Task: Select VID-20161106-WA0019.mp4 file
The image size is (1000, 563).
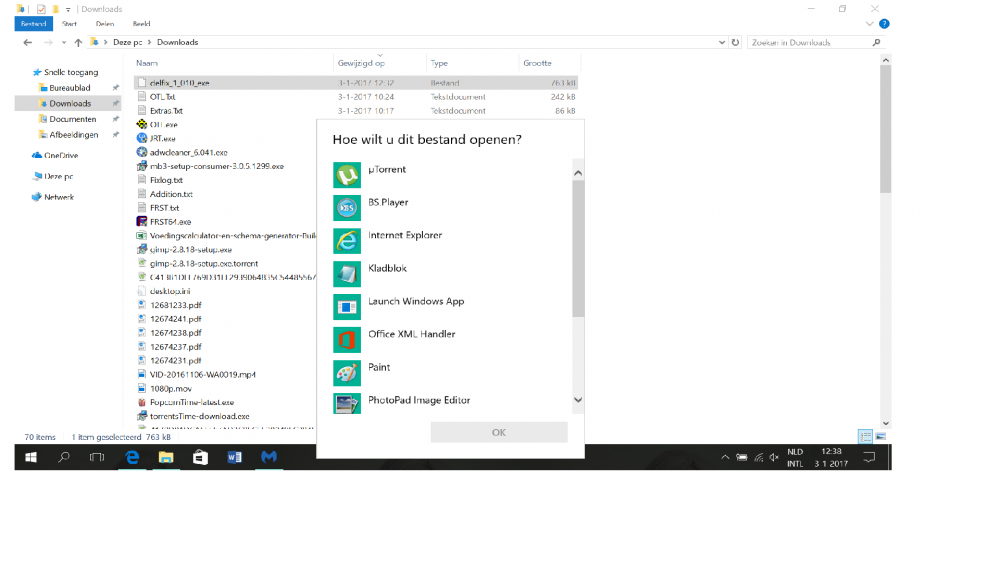Action: (x=203, y=374)
